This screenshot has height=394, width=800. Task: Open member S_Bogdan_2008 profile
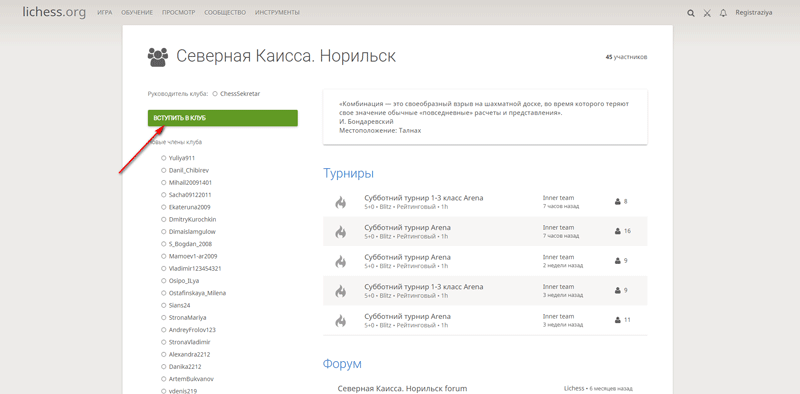190,244
